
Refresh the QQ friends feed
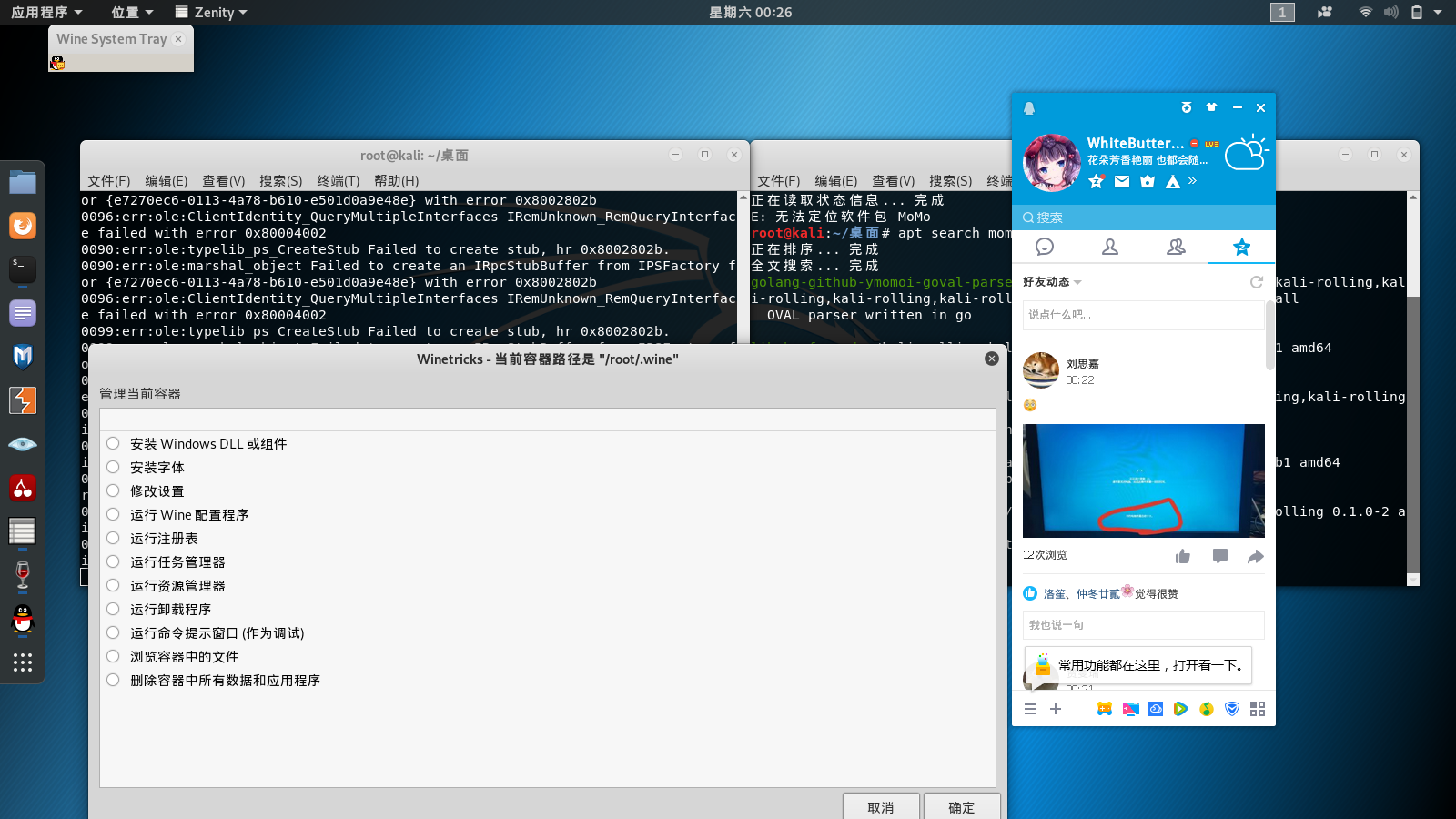pyautogui.click(x=1257, y=282)
